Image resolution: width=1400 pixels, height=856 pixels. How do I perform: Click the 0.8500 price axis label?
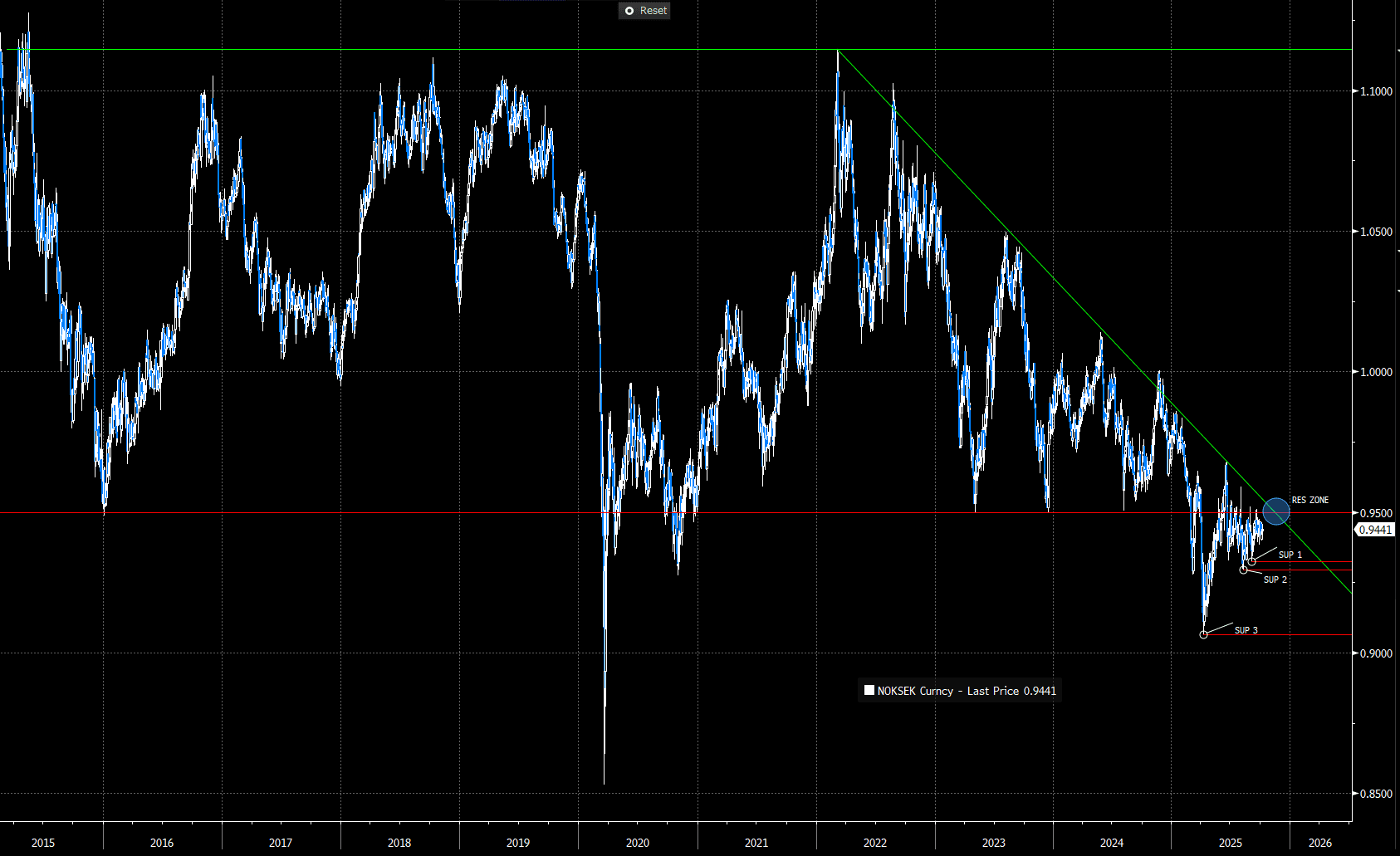coord(1376,794)
